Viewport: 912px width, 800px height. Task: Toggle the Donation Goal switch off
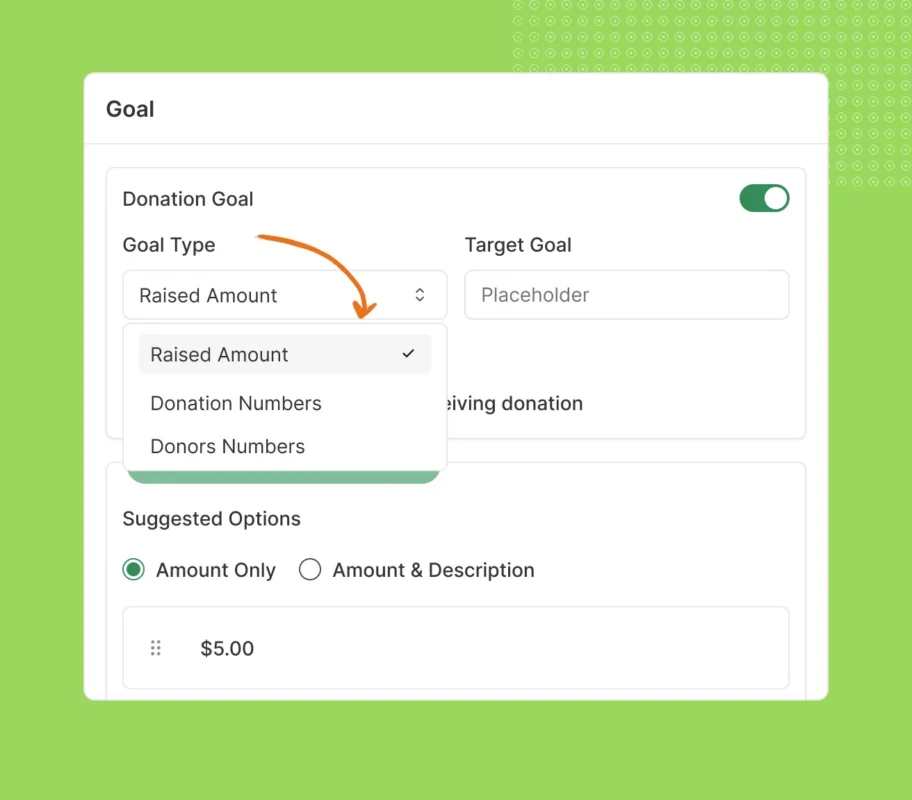pos(764,198)
